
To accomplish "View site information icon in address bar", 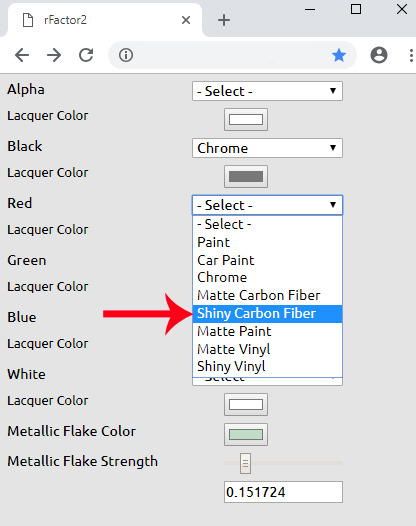I will 126,55.
